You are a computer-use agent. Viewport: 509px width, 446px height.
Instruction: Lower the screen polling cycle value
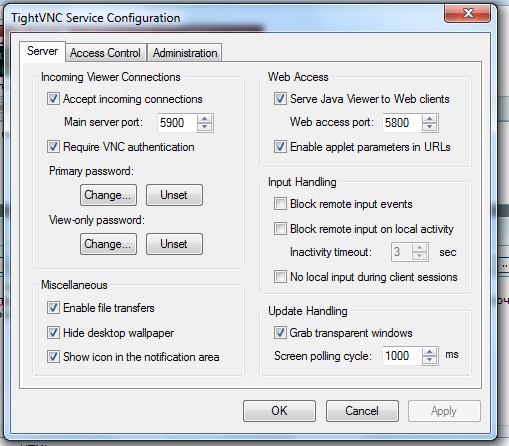(429, 360)
